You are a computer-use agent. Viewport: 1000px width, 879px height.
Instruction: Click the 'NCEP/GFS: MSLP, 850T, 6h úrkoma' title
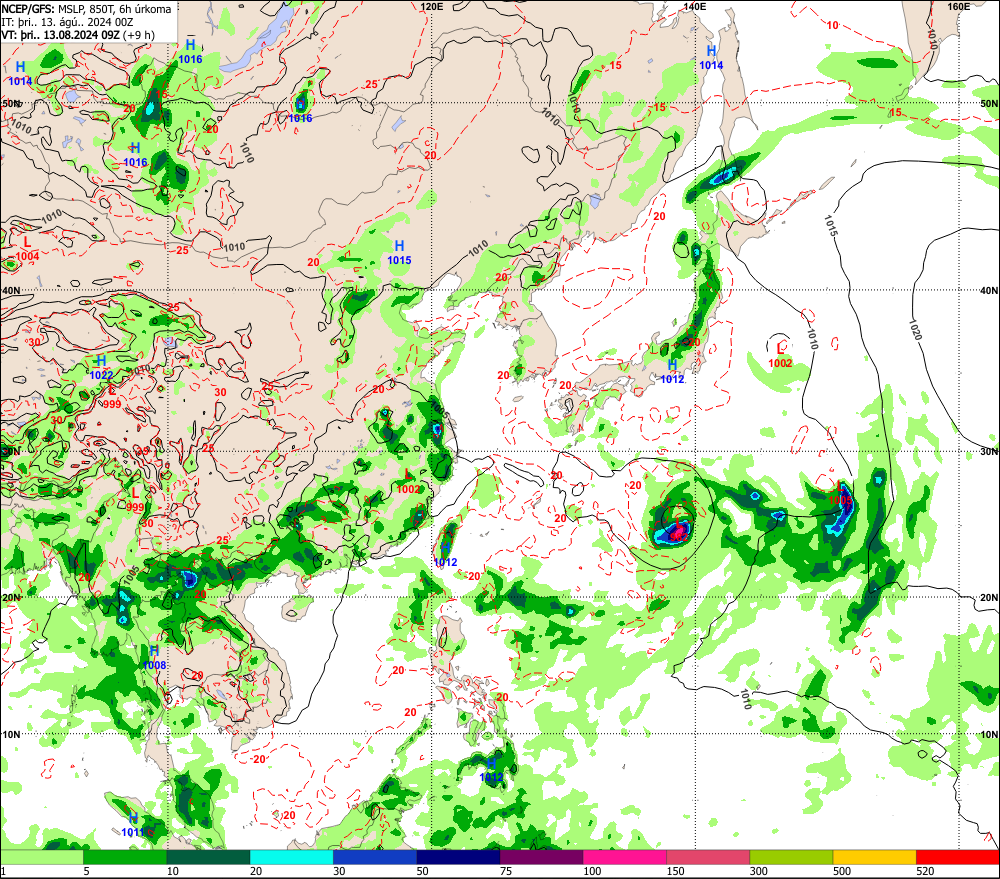pyautogui.click(x=86, y=9)
